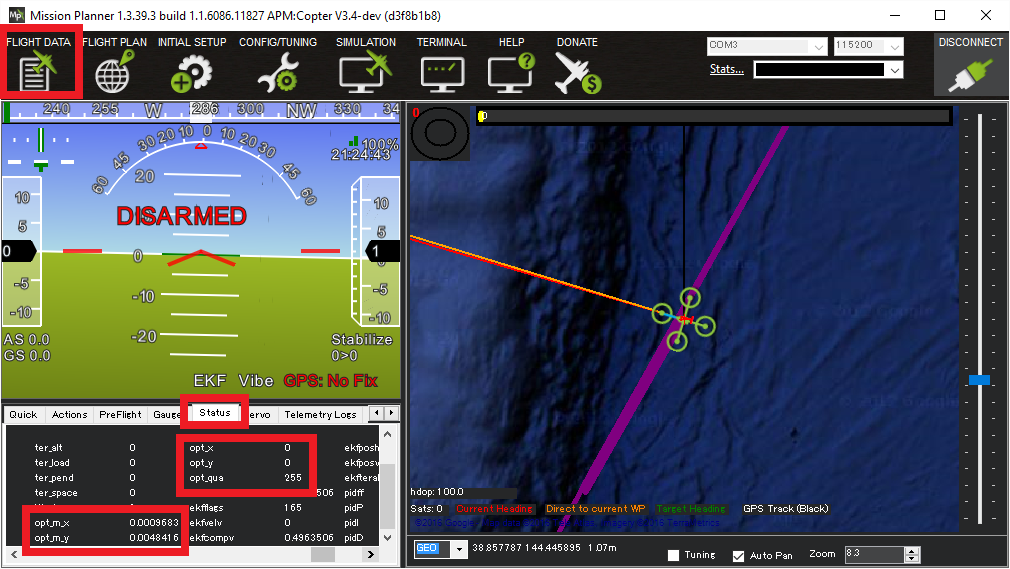Open the Help icon

pyautogui.click(x=511, y=73)
